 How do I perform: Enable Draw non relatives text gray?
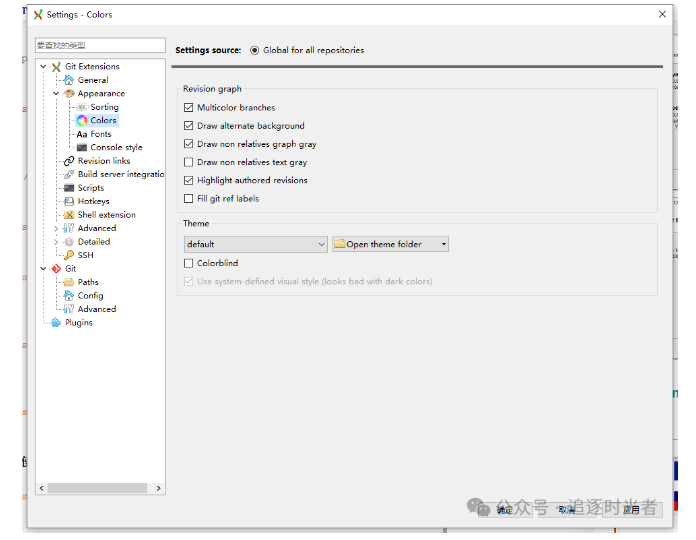coord(189,162)
